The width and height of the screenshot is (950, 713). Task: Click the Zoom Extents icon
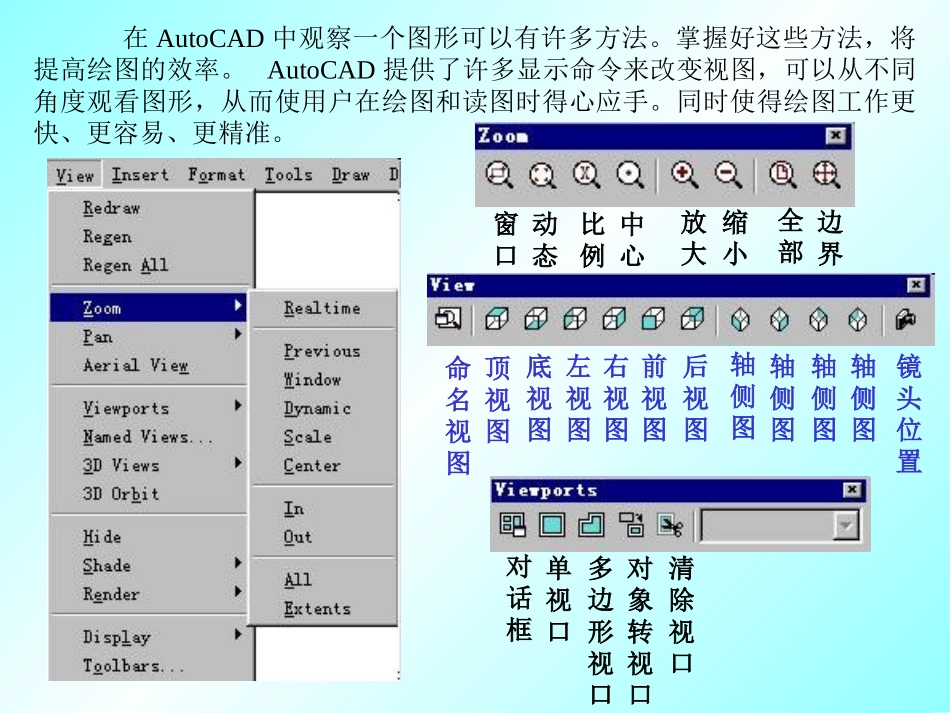[x=826, y=174]
